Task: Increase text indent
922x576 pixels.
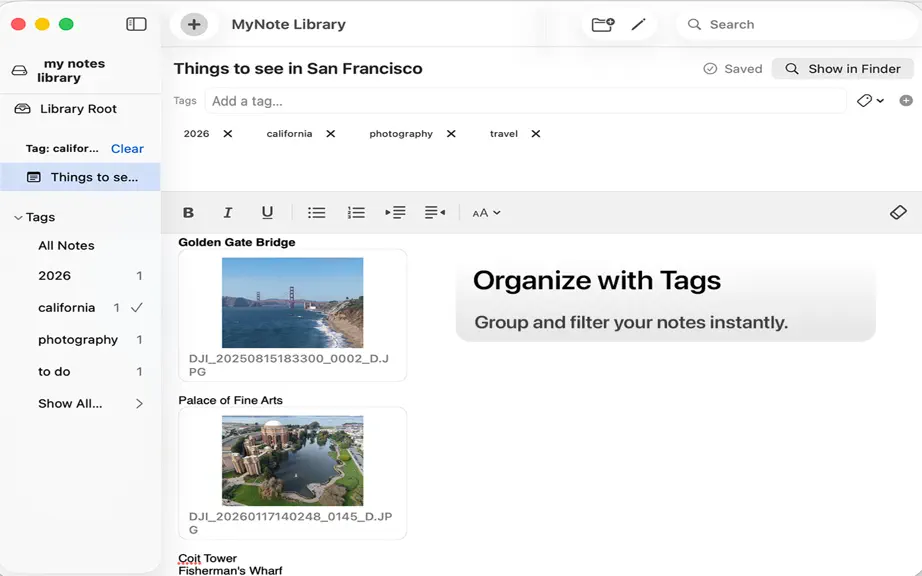Action: pos(395,213)
